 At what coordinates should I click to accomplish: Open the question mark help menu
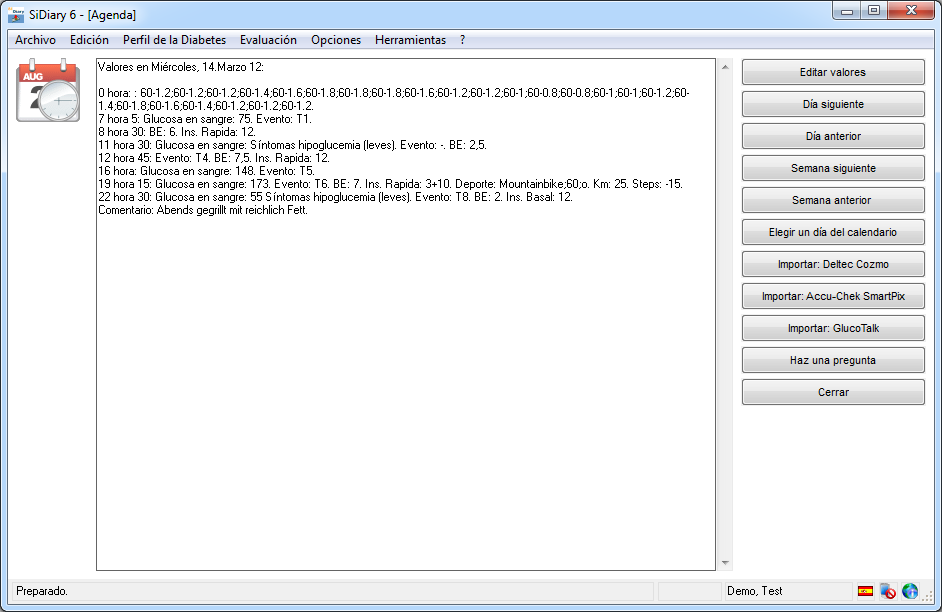(462, 40)
